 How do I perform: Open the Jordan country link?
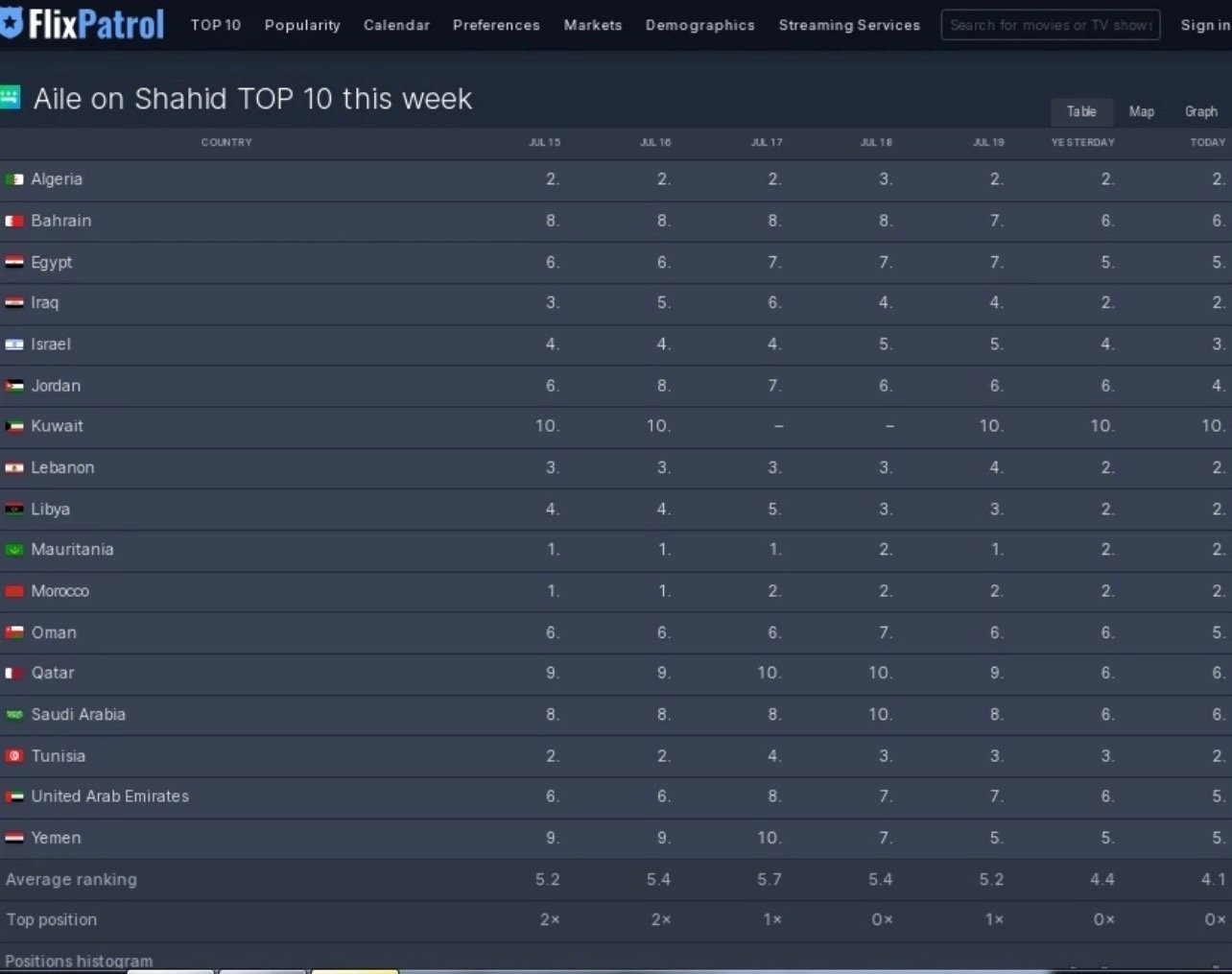[56, 386]
